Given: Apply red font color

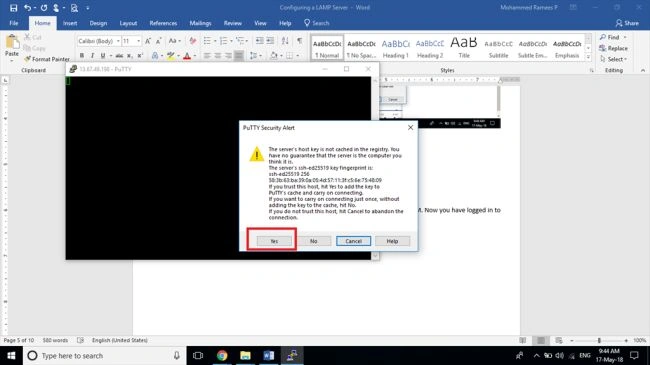Looking at the screenshot, I should click(x=187, y=56).
